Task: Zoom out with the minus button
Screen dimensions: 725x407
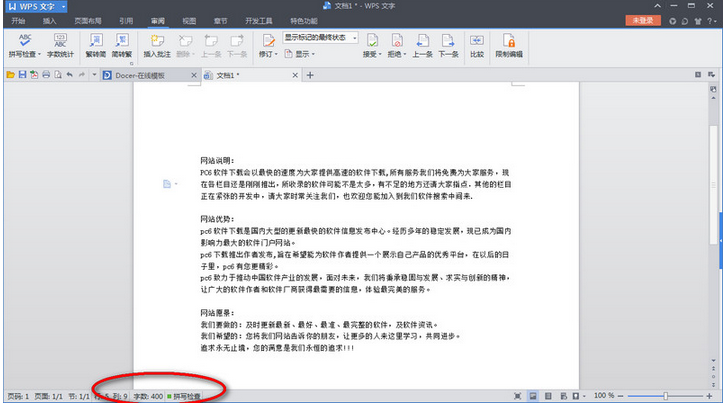Action: [x=621, y=396]
